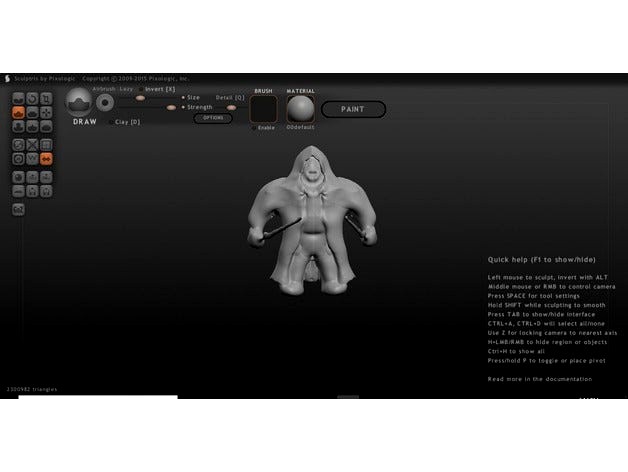Click the large DRAW brush preview

(78, 102)
